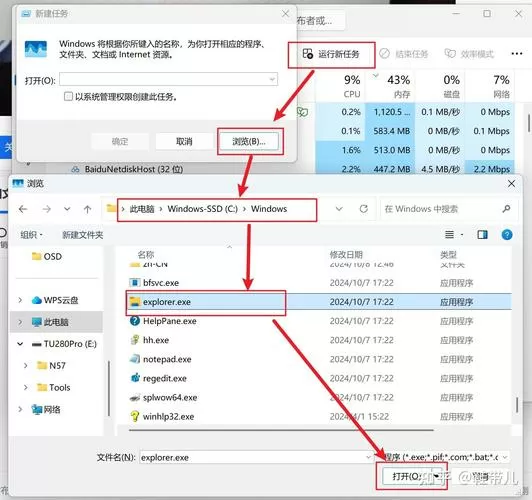Click the horizontal scrollbar under the file list
The image size is (532, 500).
tap(281, 430)
